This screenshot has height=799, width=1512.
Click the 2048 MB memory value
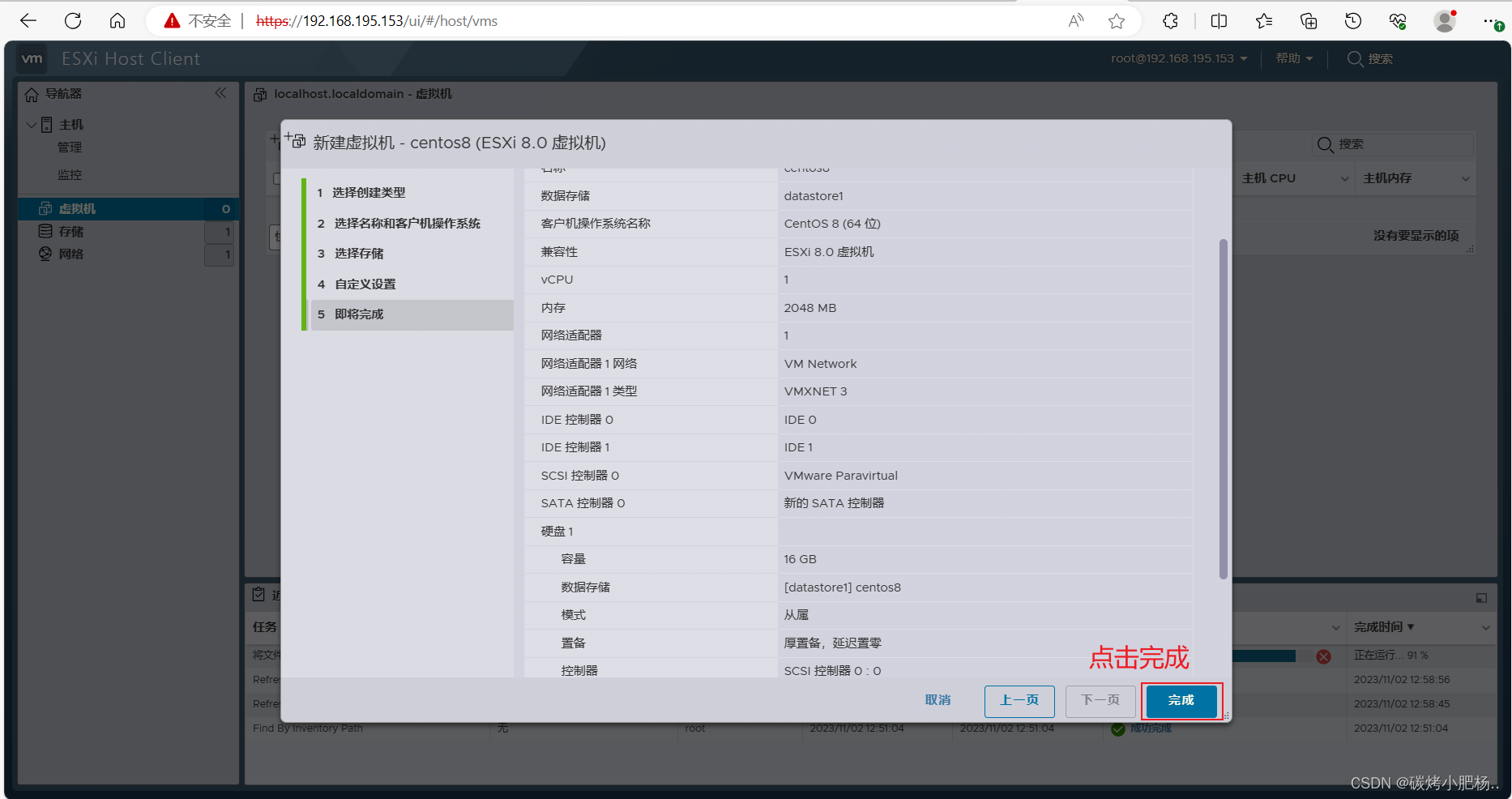coord(810,308)
